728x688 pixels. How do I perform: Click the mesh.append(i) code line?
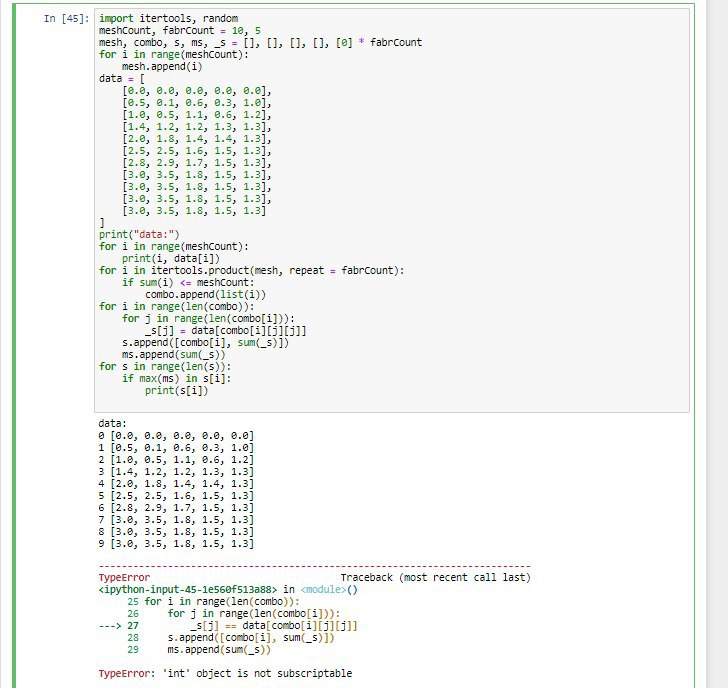click(x=162, y=67)
